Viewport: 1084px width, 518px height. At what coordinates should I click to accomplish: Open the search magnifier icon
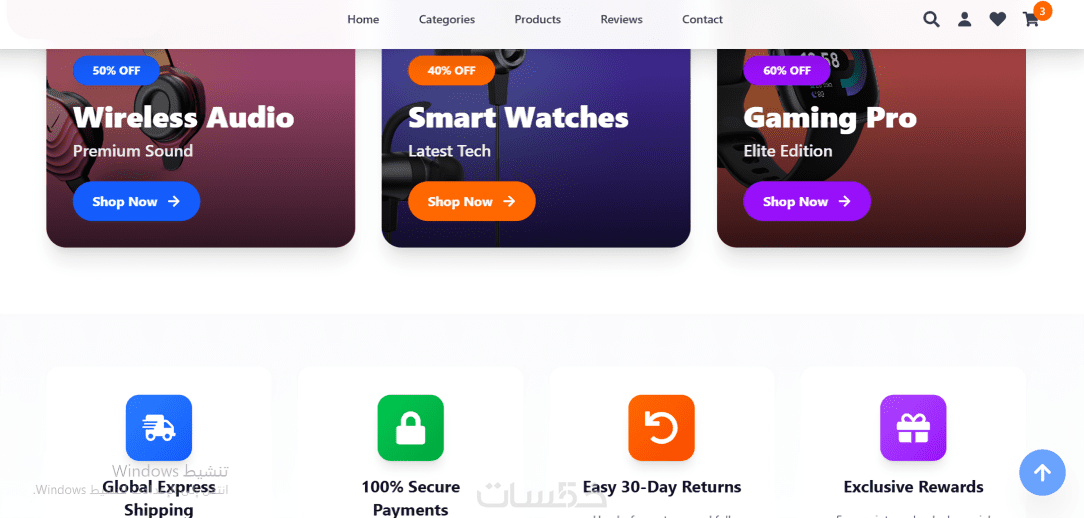point(931,19)
